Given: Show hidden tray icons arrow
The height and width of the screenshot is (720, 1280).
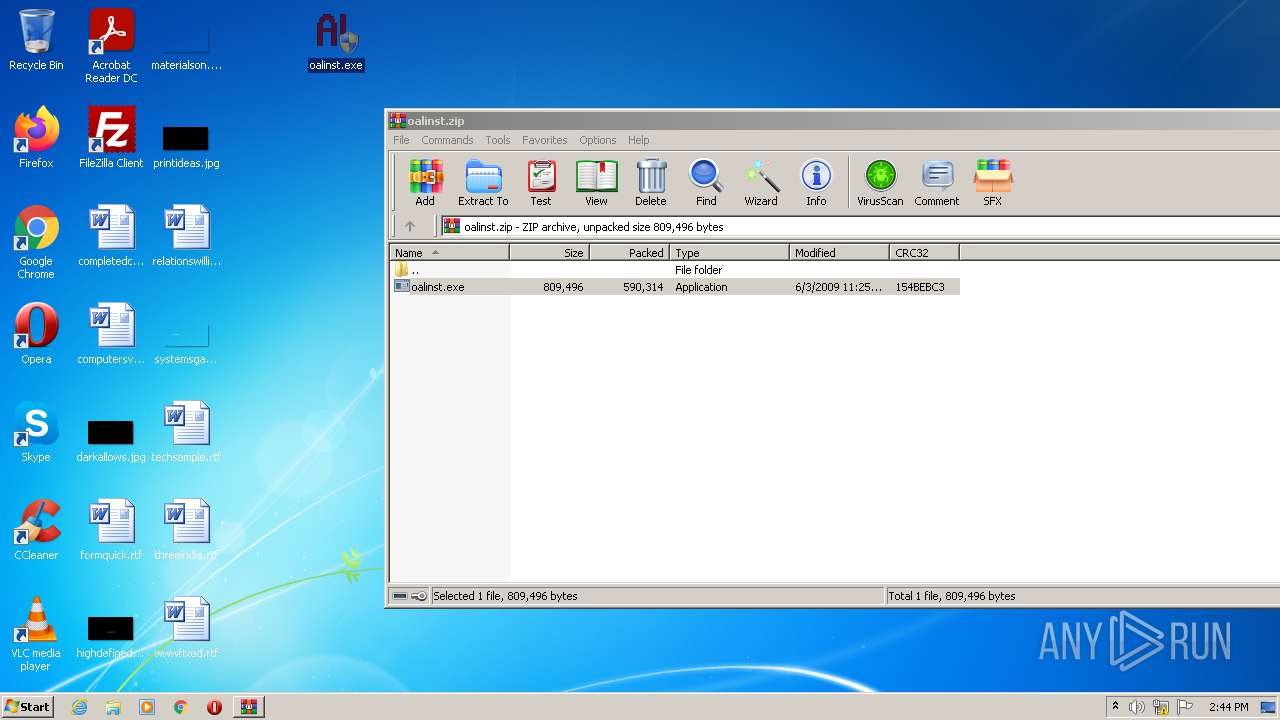Looking at the screenshot, I should tap(1115, 707).
